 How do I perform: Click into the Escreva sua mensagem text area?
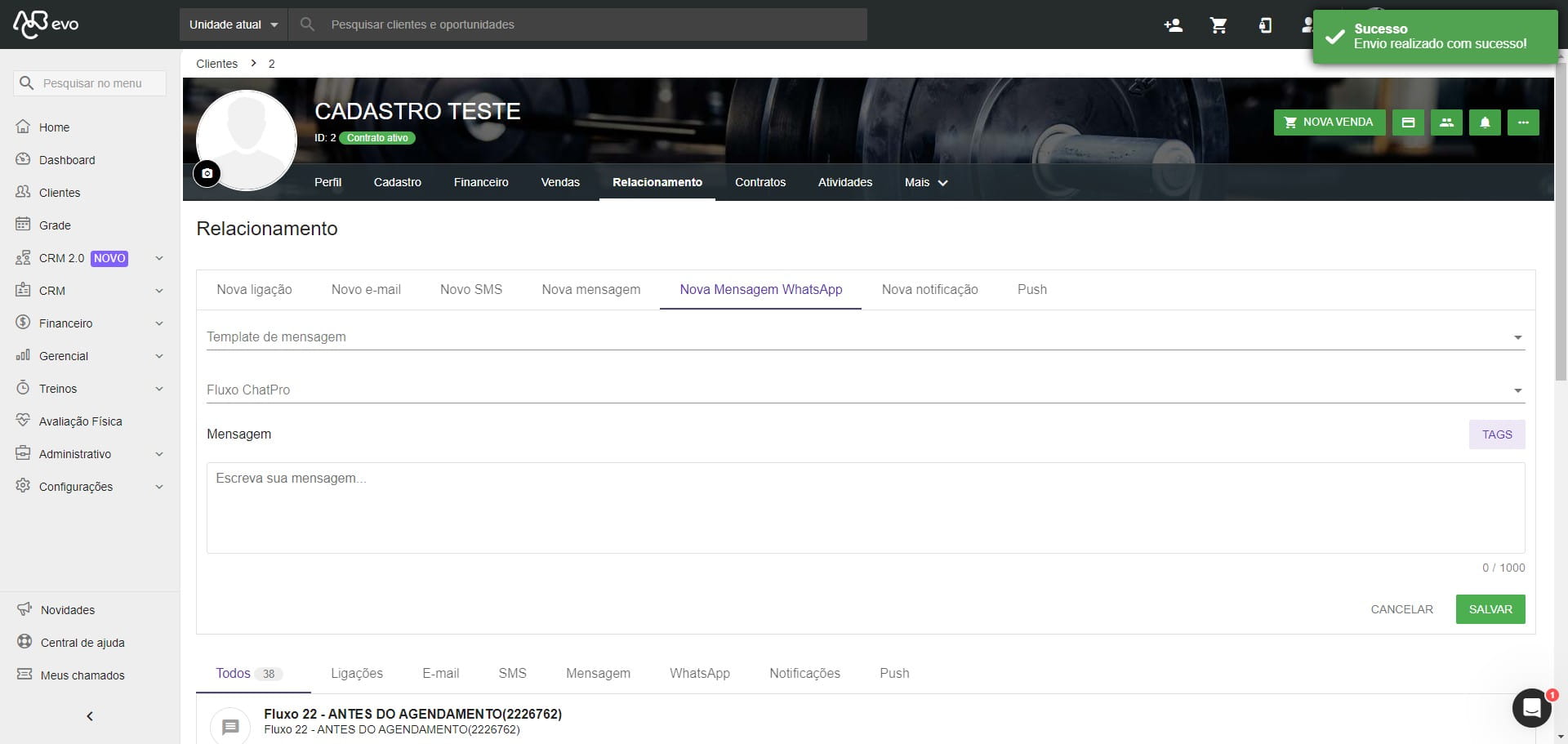(866, 508)
